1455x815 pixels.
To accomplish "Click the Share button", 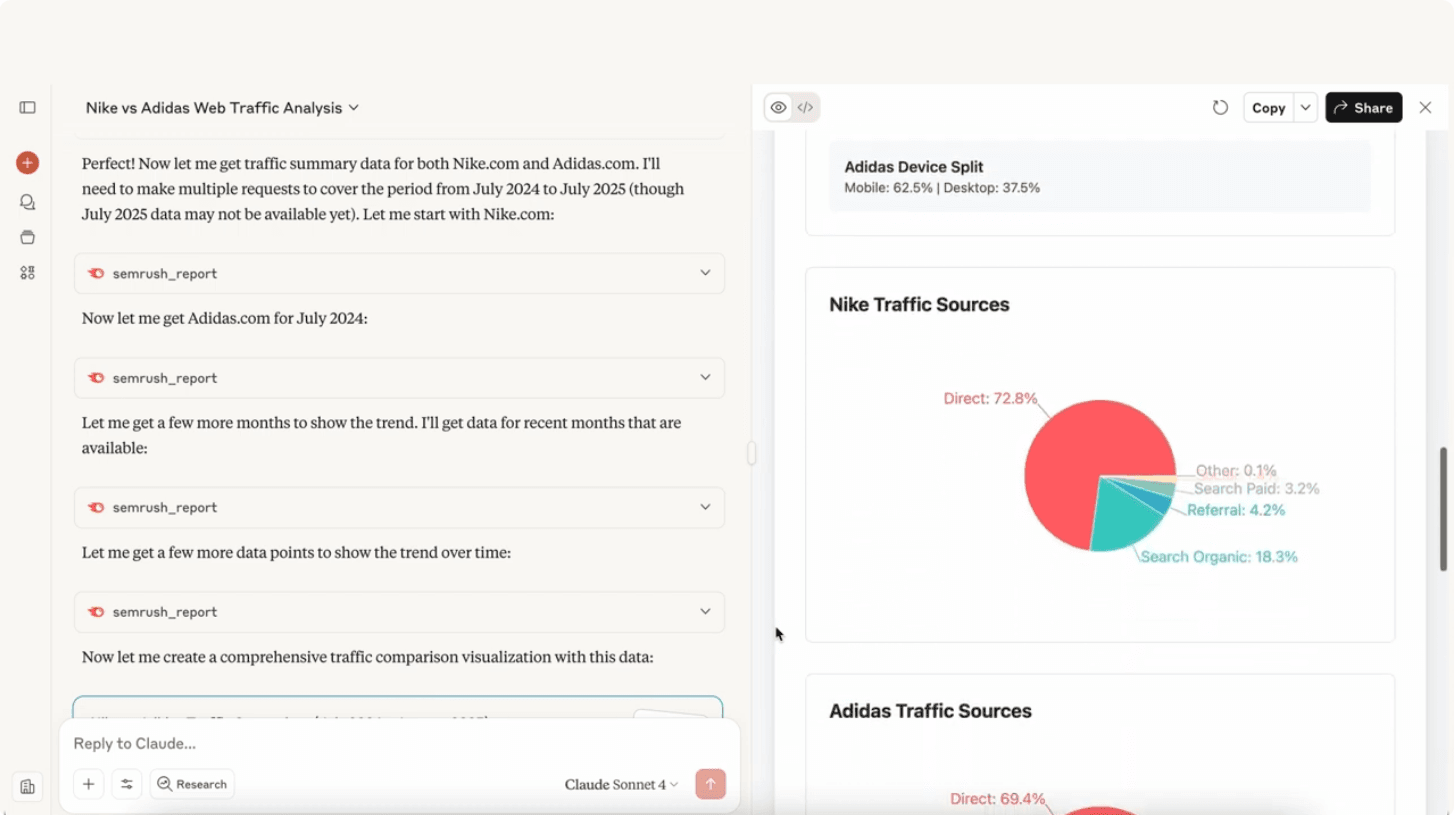I will (1363, 107).
